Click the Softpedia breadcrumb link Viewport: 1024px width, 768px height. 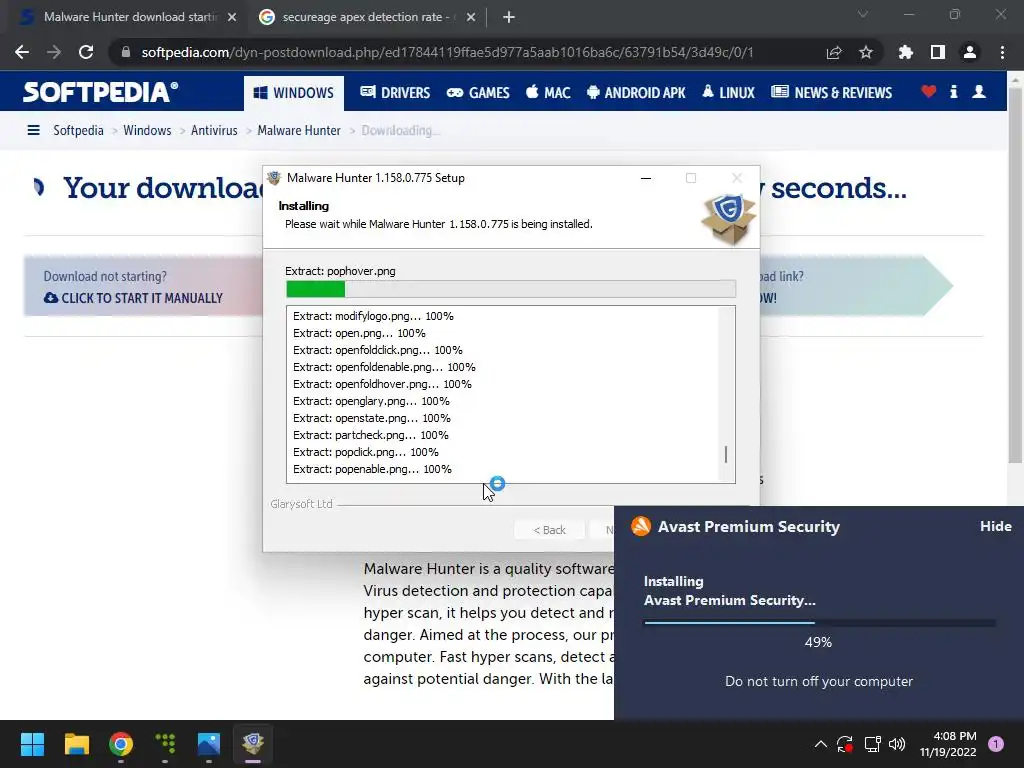point(78,131)
